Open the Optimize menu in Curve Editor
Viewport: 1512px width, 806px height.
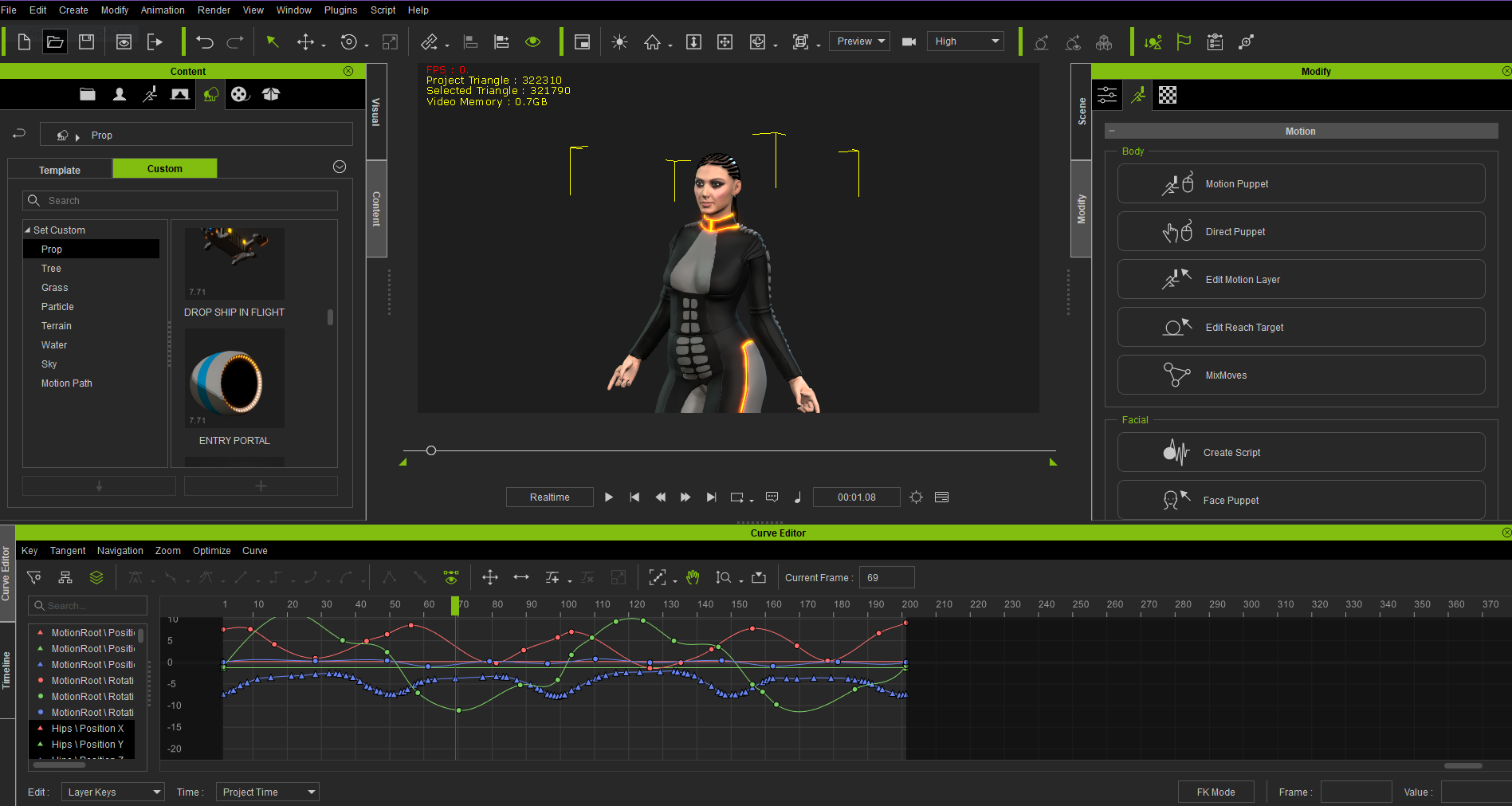(x=212, y=551)
